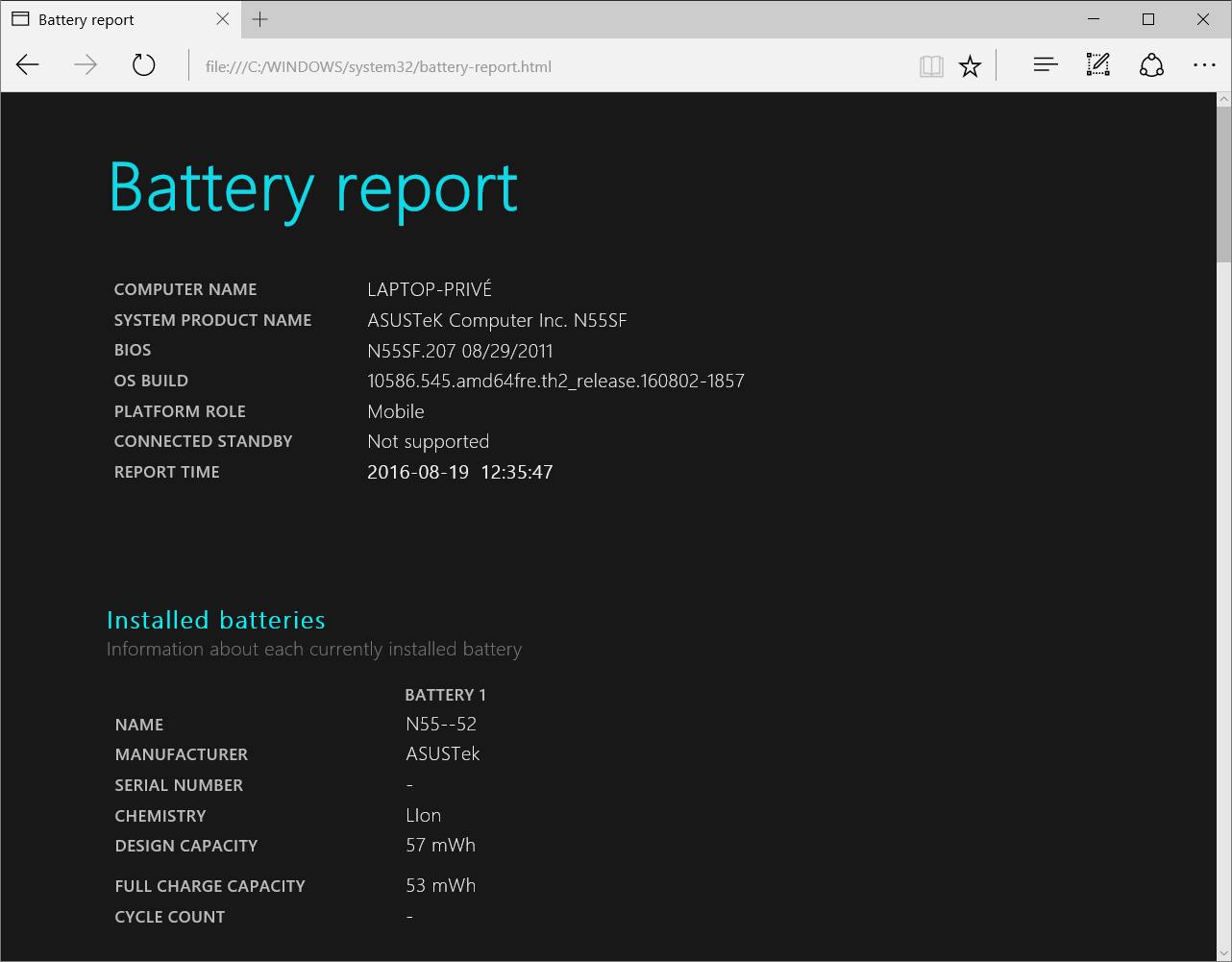Open the Hub panel
The image size is (1232, 962).
(x=1045, y=65)
